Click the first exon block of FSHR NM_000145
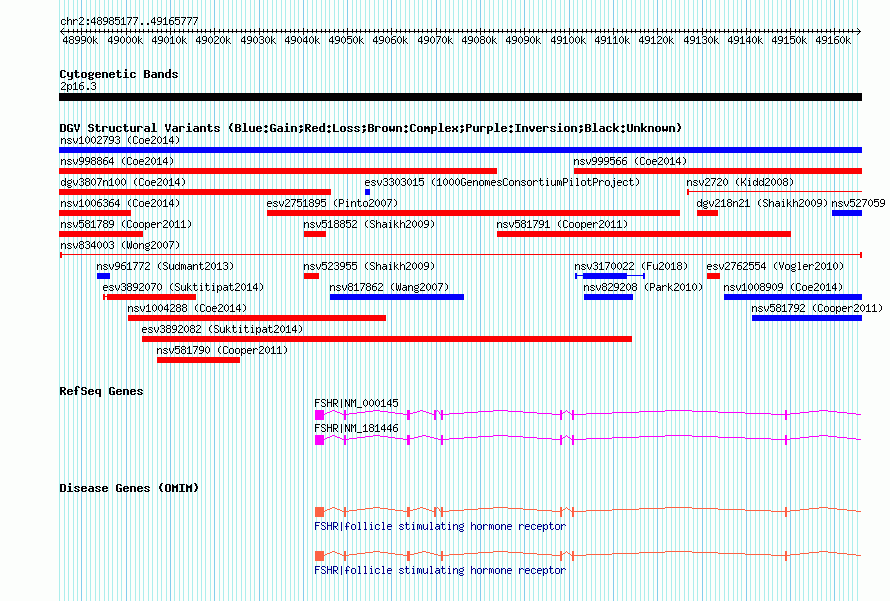Viewport: 890px width, 601px height. pos(320,415)
